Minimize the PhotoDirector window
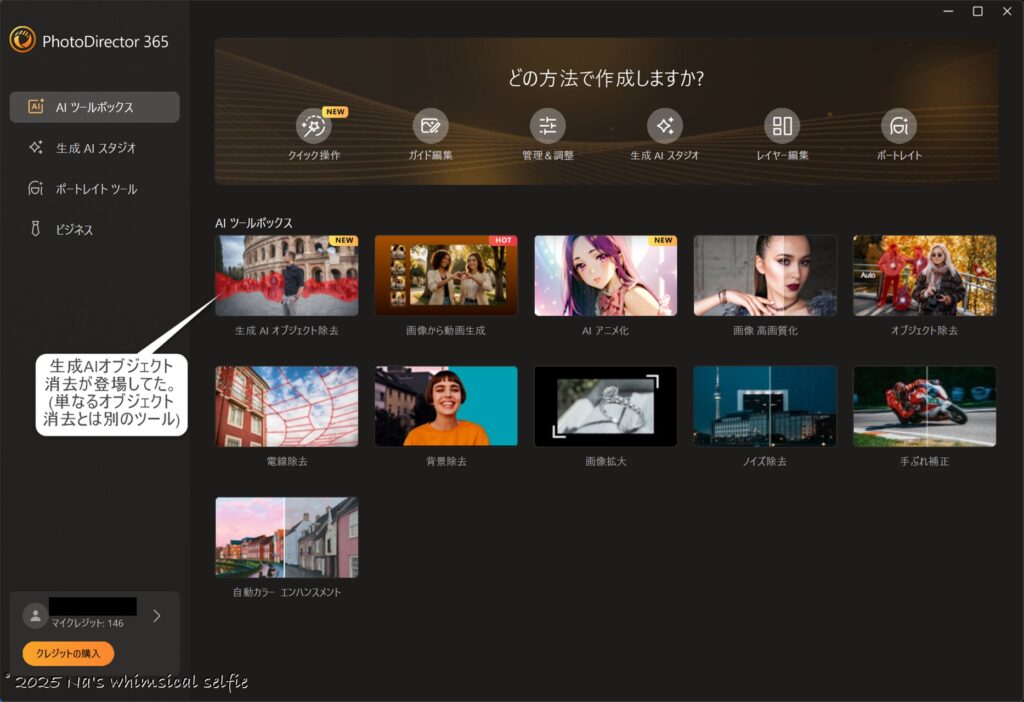The width and height of the screenshot is (1024, 702). point(948,11)
